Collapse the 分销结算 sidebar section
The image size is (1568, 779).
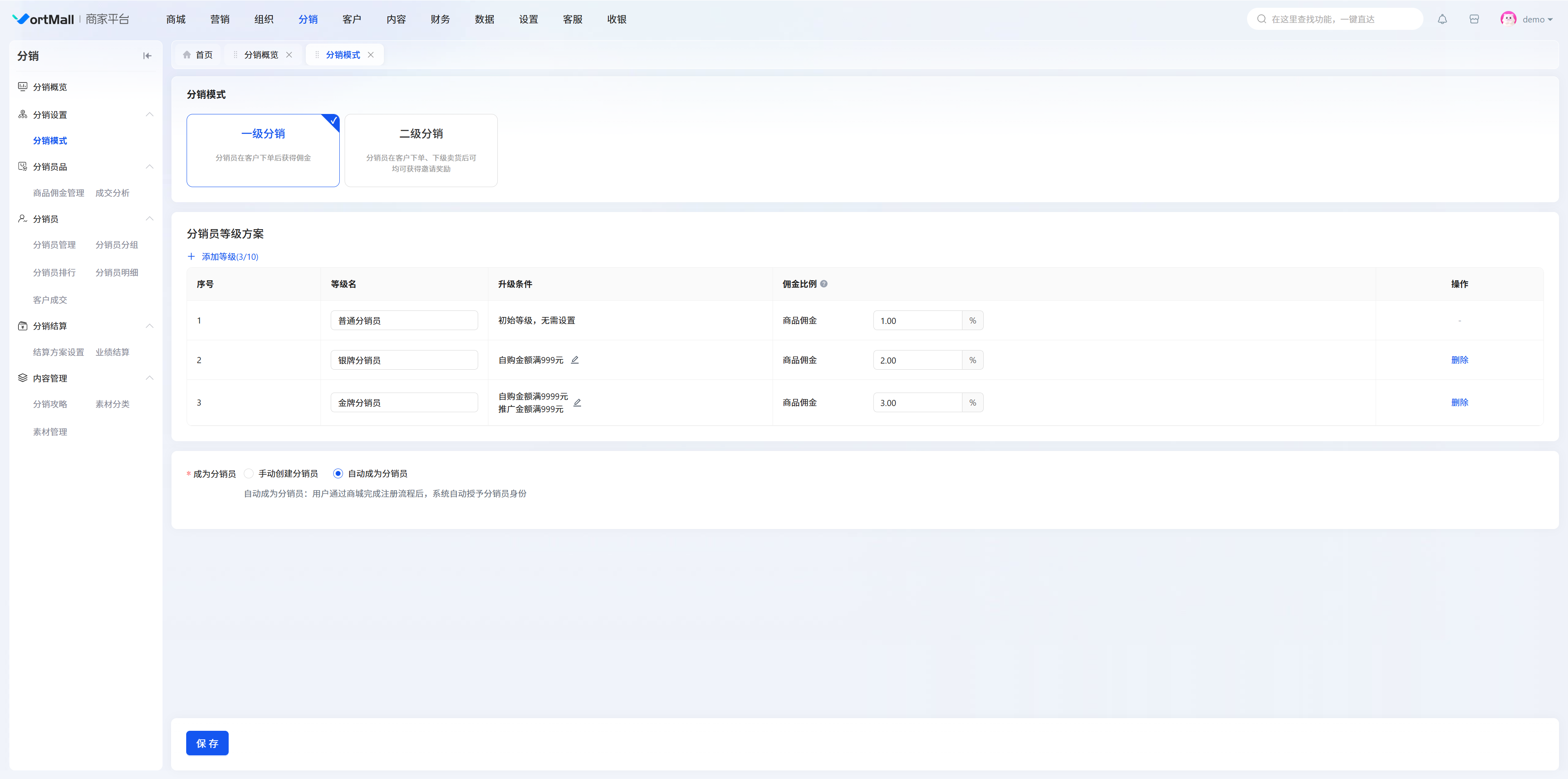pos(149,326)
